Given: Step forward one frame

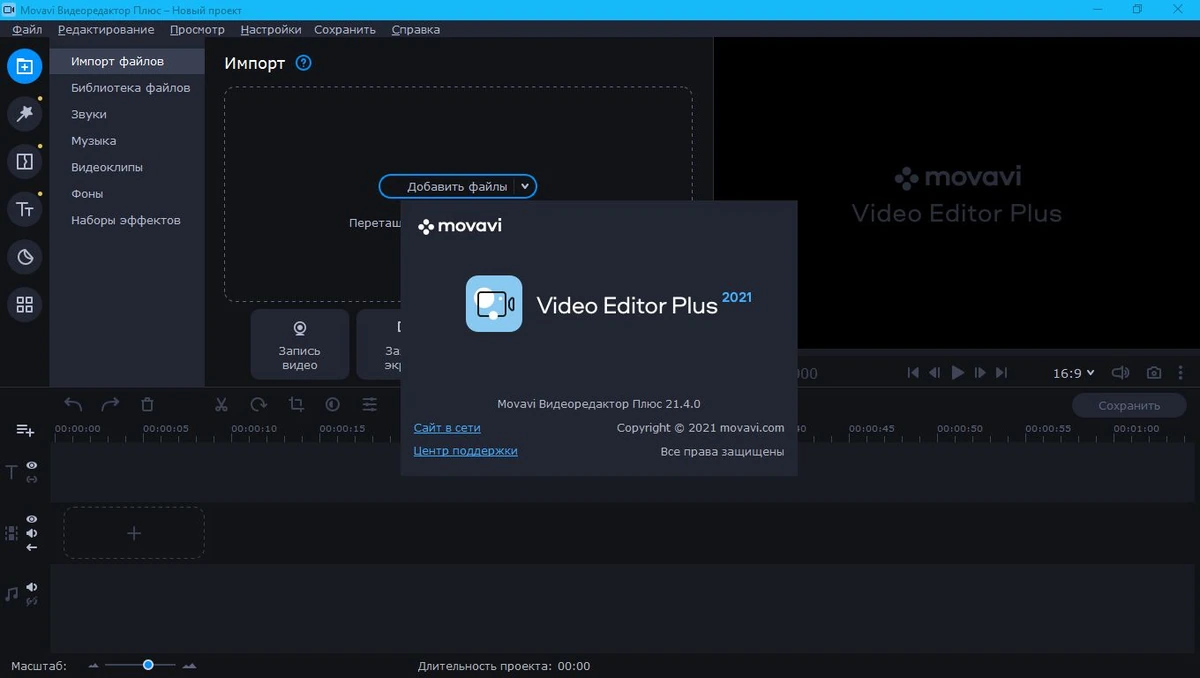Looking at the screenshot, I should click(x=980, y=373).
